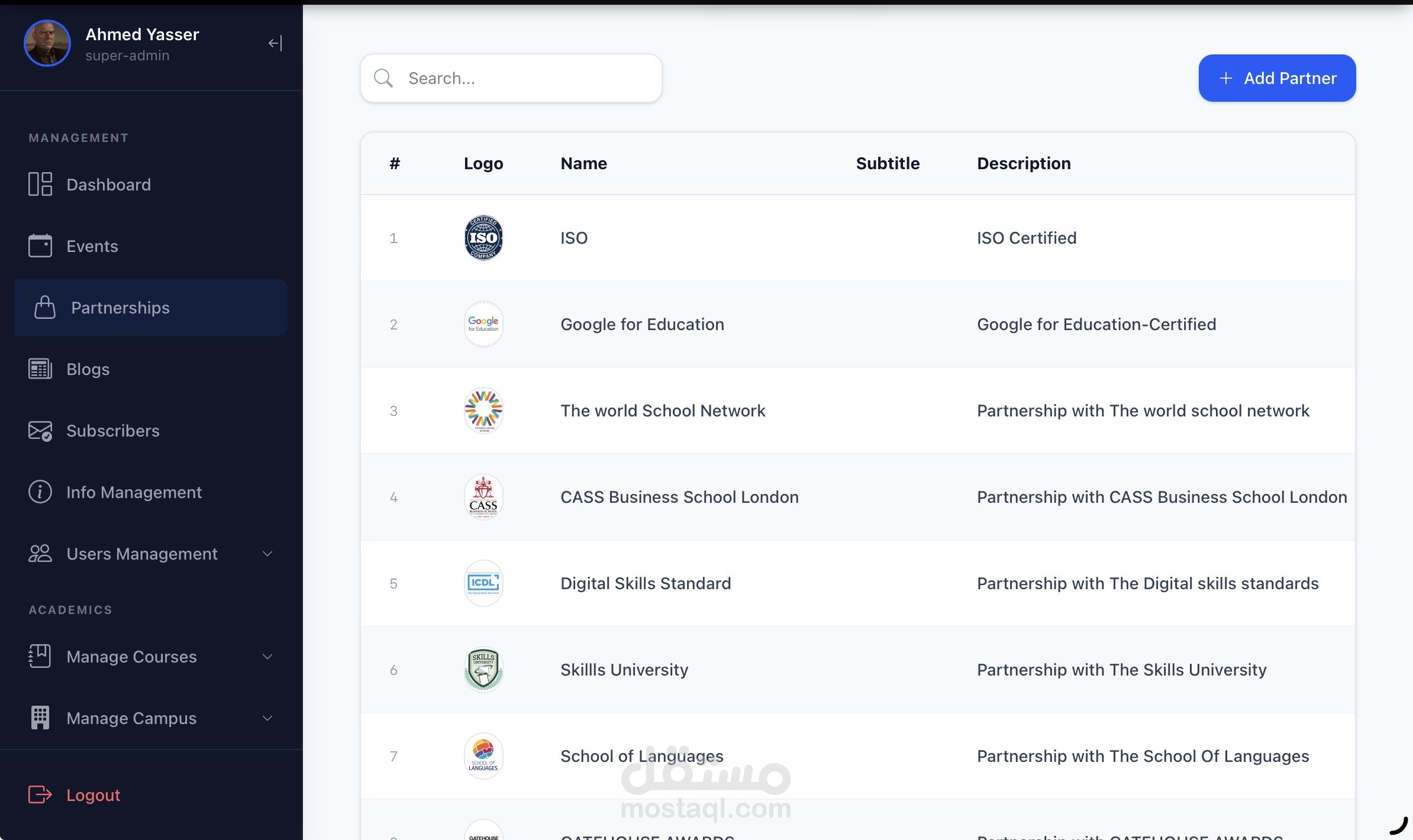Open the Subscribers menu item

click(113, 431)
